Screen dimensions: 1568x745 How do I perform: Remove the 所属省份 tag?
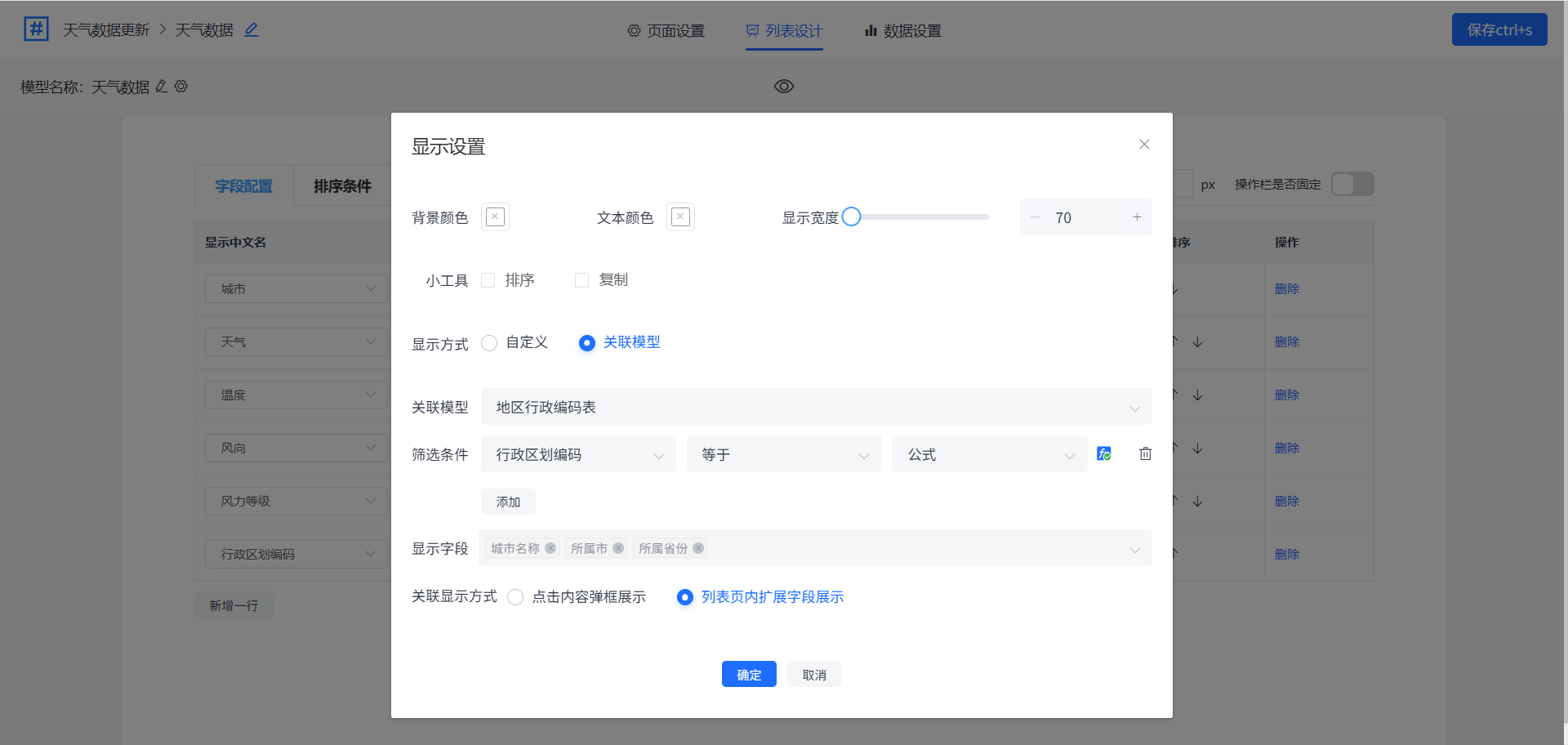(x=698, y=548)
